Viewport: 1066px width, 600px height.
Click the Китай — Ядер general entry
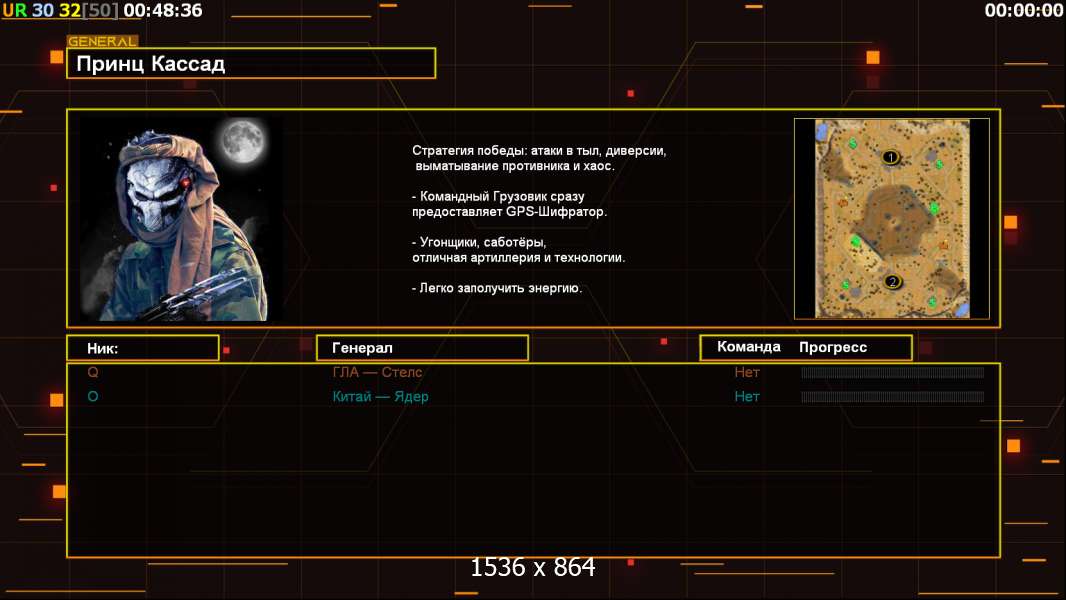[x=380, y=397]
